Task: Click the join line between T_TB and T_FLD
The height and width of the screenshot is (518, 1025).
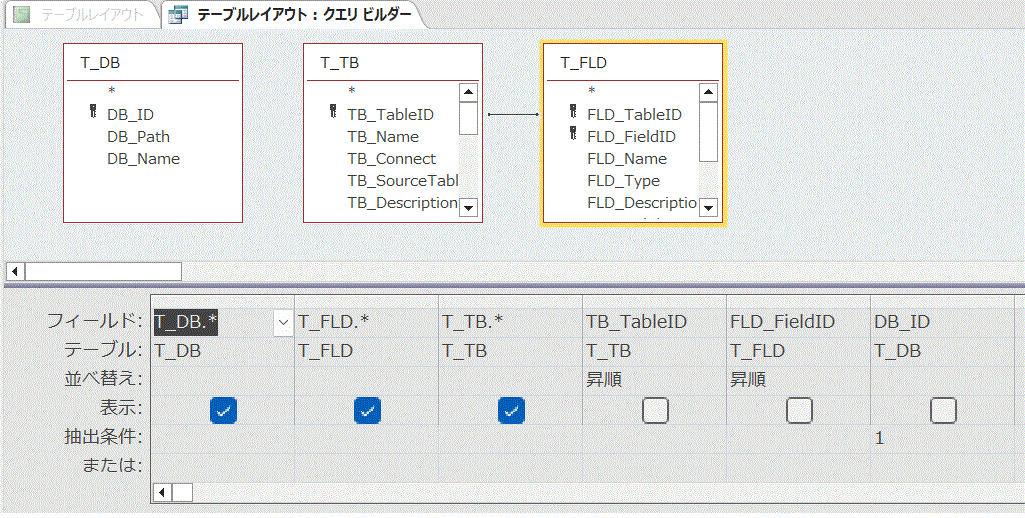Action: point(512,114)
